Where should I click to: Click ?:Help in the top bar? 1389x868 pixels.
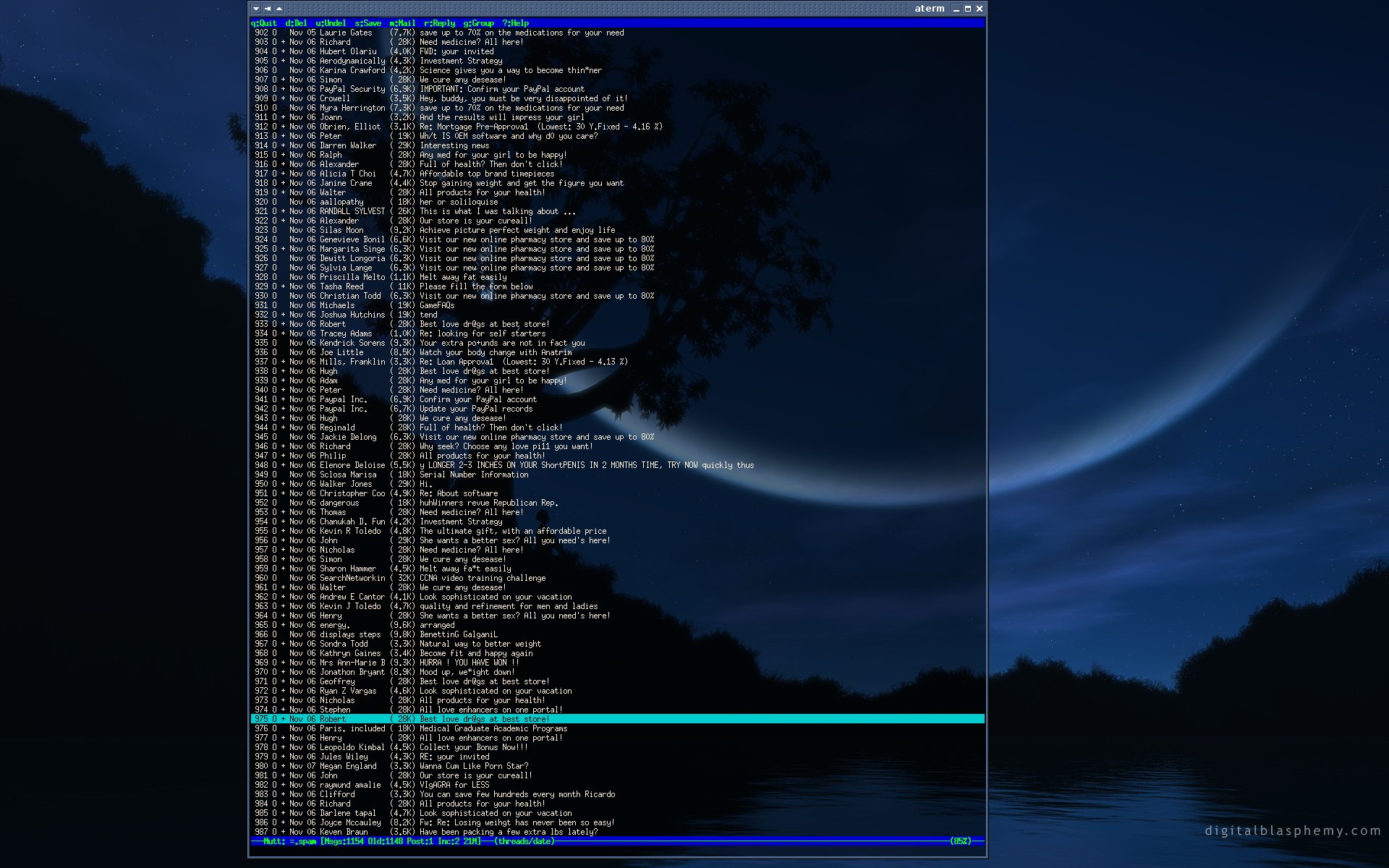click(515, 23)
